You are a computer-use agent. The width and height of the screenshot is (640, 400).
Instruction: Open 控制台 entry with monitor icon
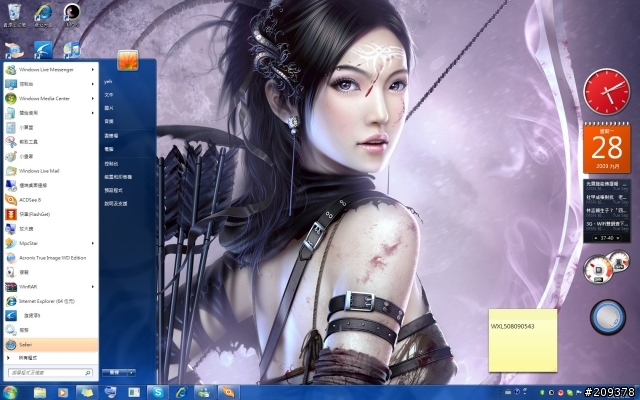coord(51,84)
